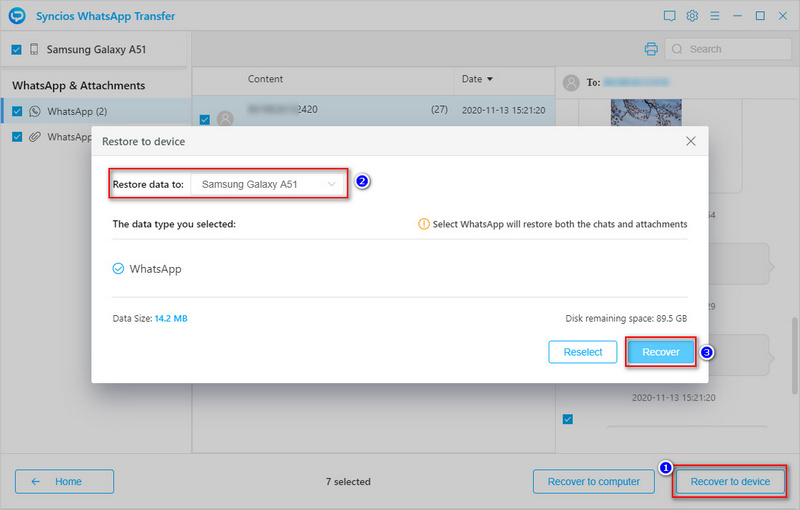
Task: Open the blossom photo thumbnail in chat
Action: (x=646, y=113)
